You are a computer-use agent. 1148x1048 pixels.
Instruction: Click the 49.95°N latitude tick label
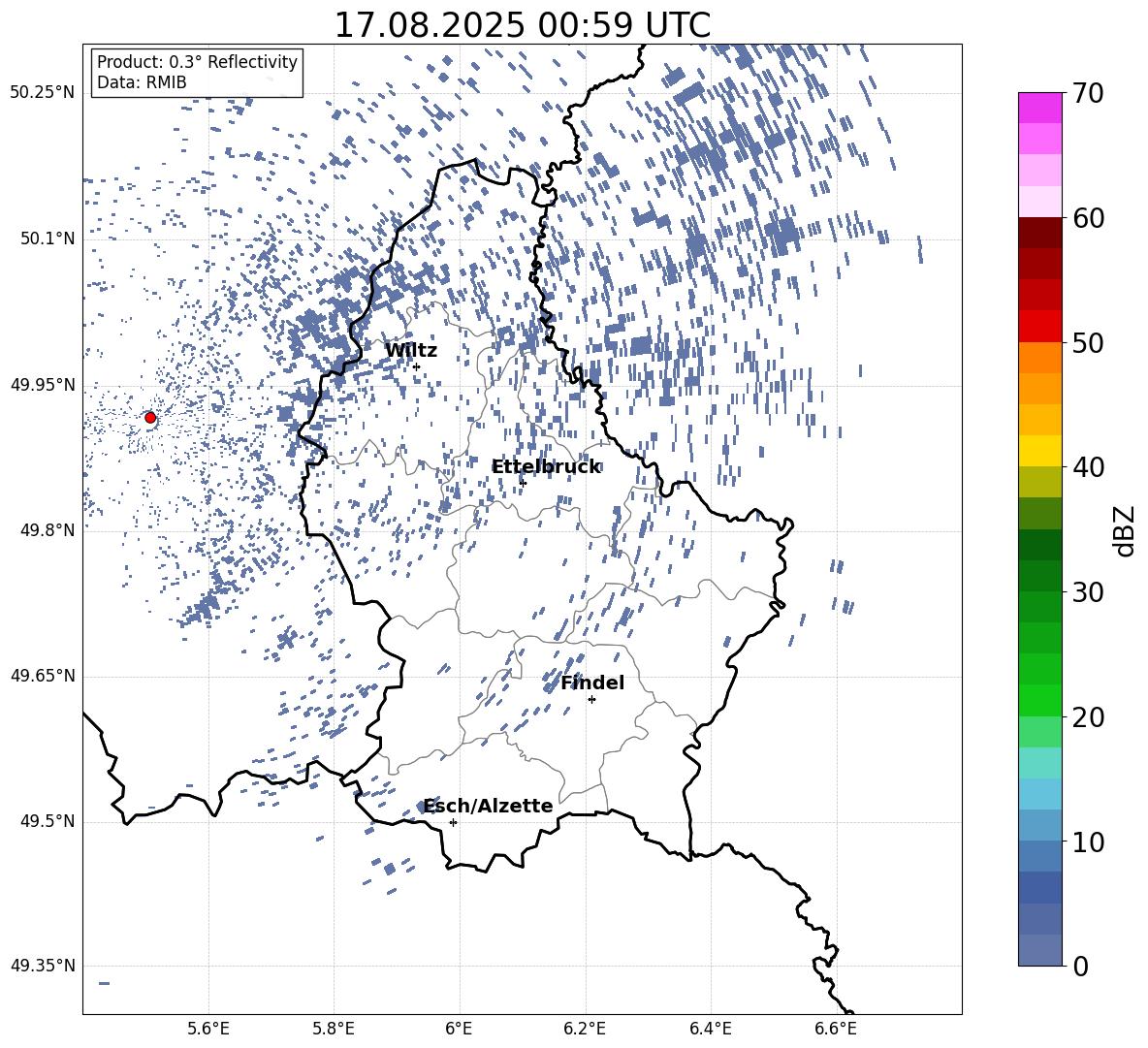(x=43, y=385)
